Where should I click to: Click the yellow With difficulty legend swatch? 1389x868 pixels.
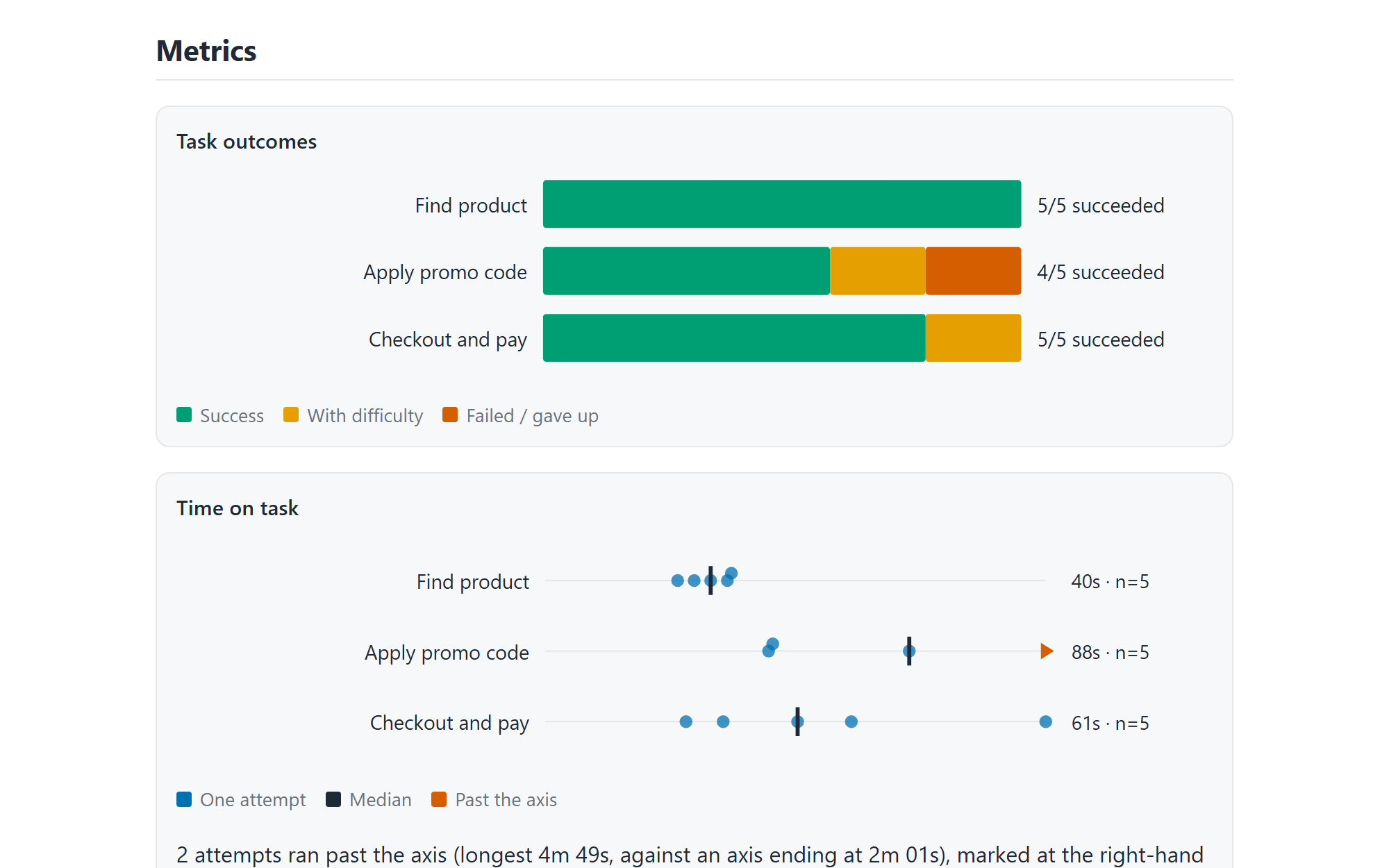coord(291,415)
